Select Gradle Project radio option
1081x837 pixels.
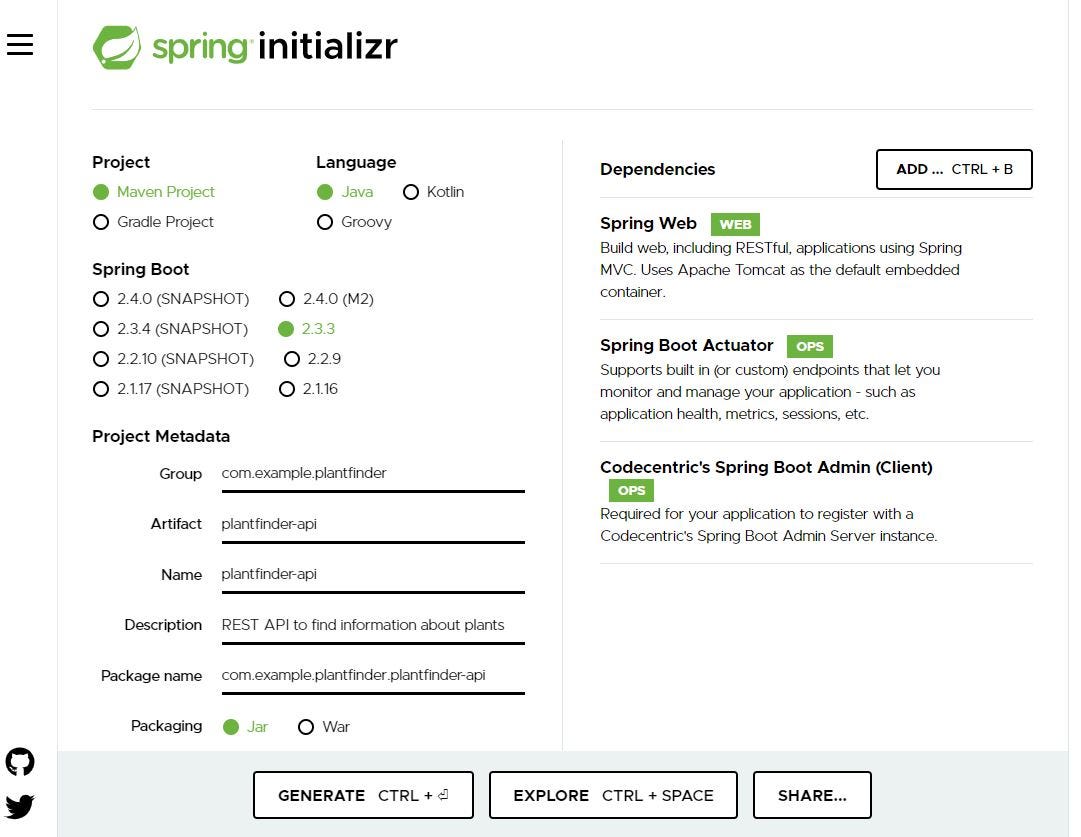point(153,222)
